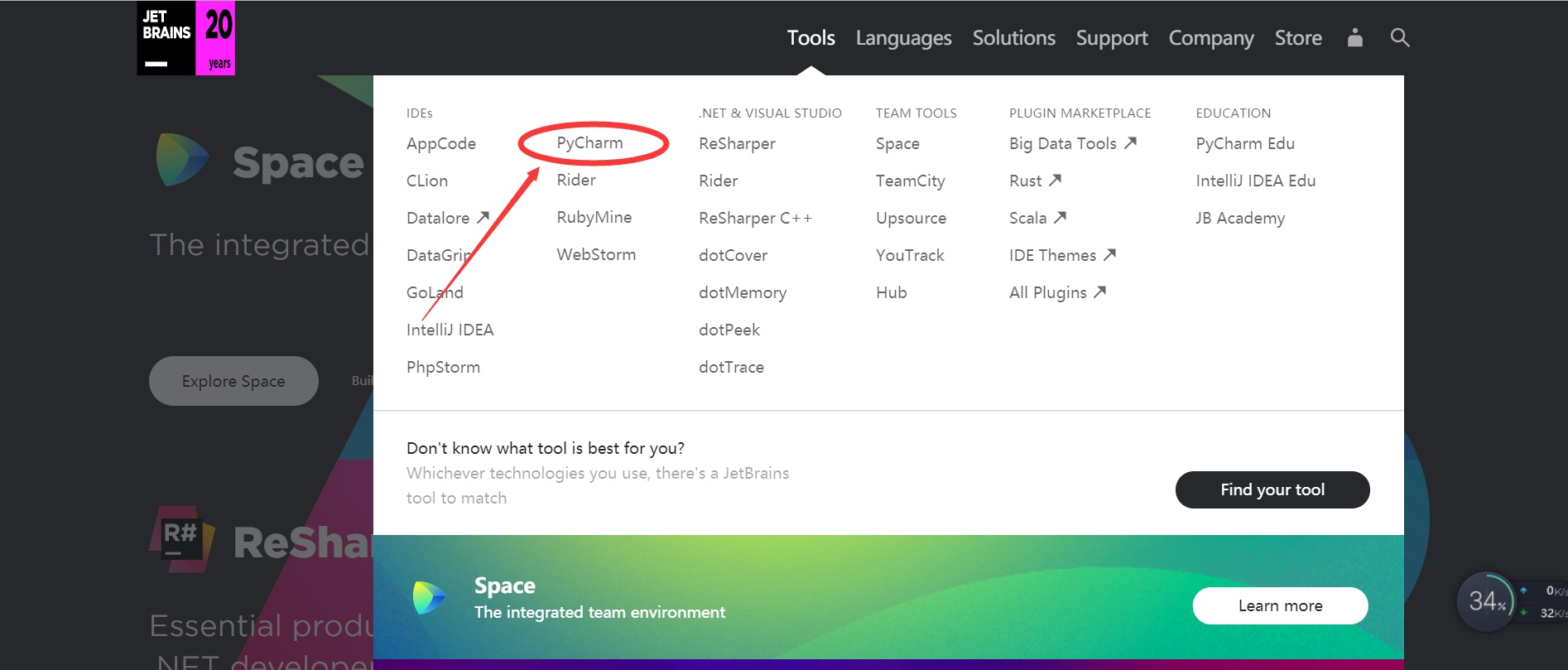Open the Solutions menu
The width and height of the screenshot is (1568, 670).
[1013, 38]
